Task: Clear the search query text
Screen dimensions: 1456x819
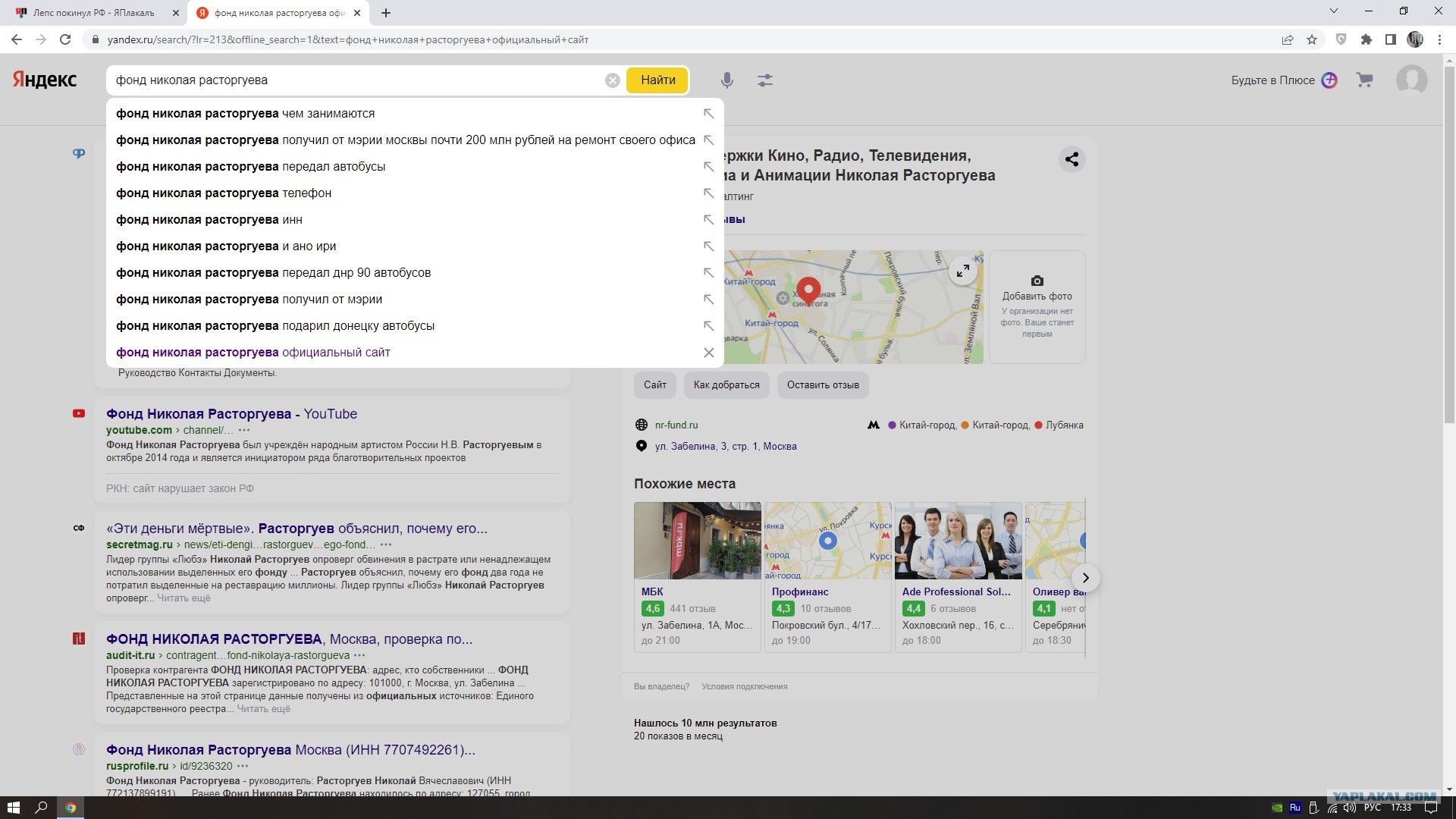Action: click(613, 80)
